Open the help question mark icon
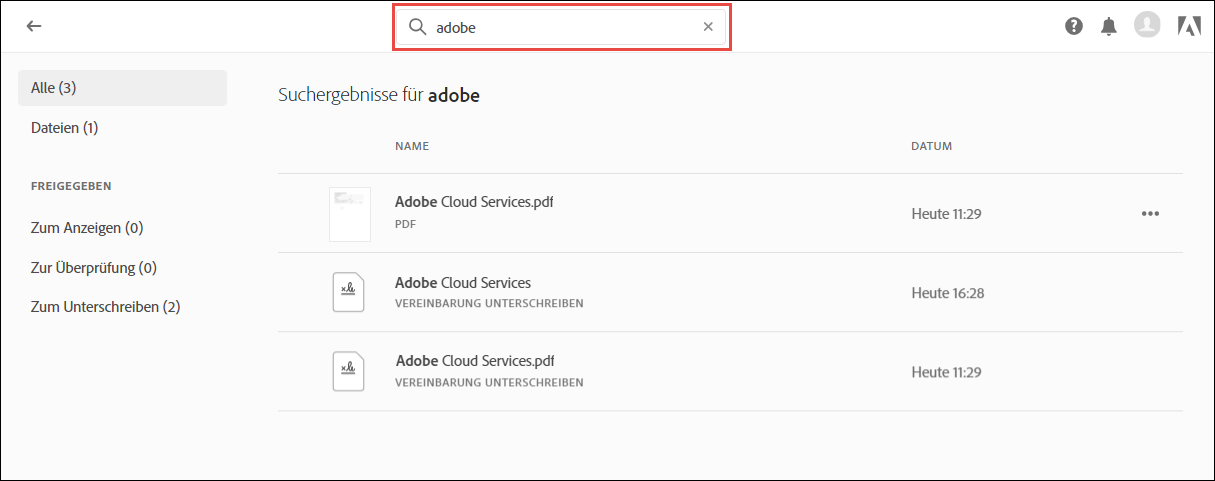The width and height of the screenshot is (1215, 481). coord(1074,27)
